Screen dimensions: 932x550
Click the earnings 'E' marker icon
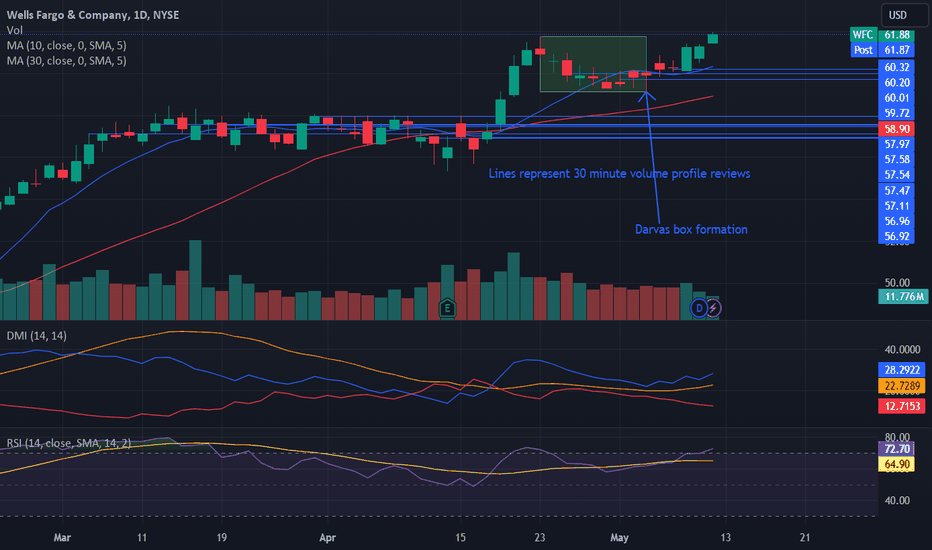447,308
